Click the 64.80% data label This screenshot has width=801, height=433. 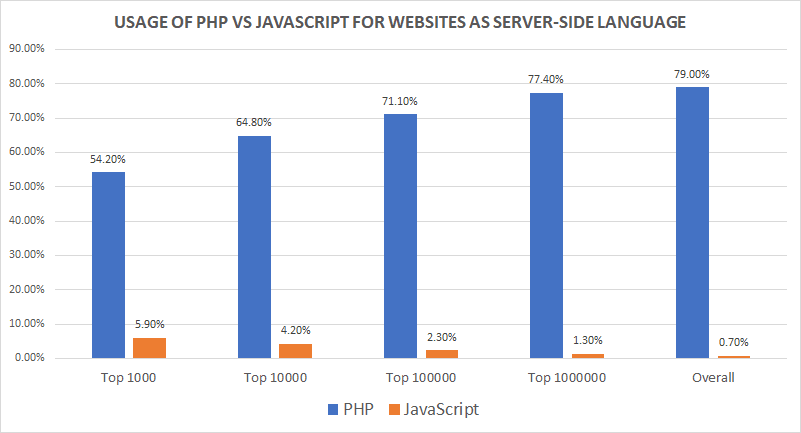(254, 123)
